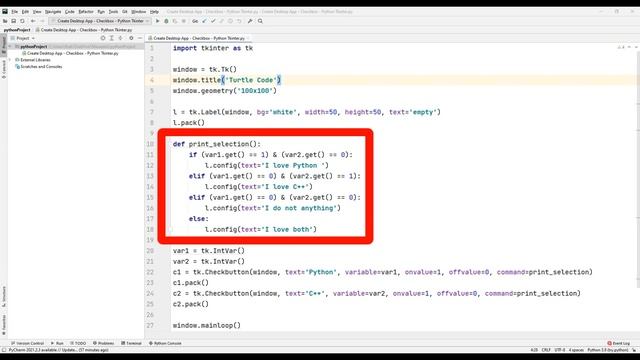Click the CRLF line separator in status bar
The width and height of the screenshot is (640, 360).
click(x=546, y=350)
